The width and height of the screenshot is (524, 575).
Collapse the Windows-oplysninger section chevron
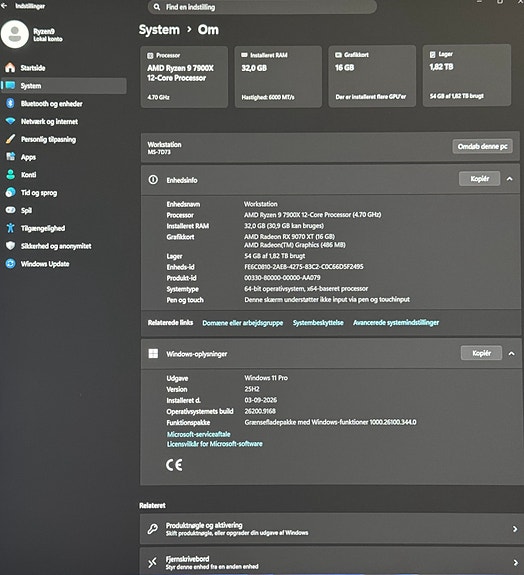511,354
